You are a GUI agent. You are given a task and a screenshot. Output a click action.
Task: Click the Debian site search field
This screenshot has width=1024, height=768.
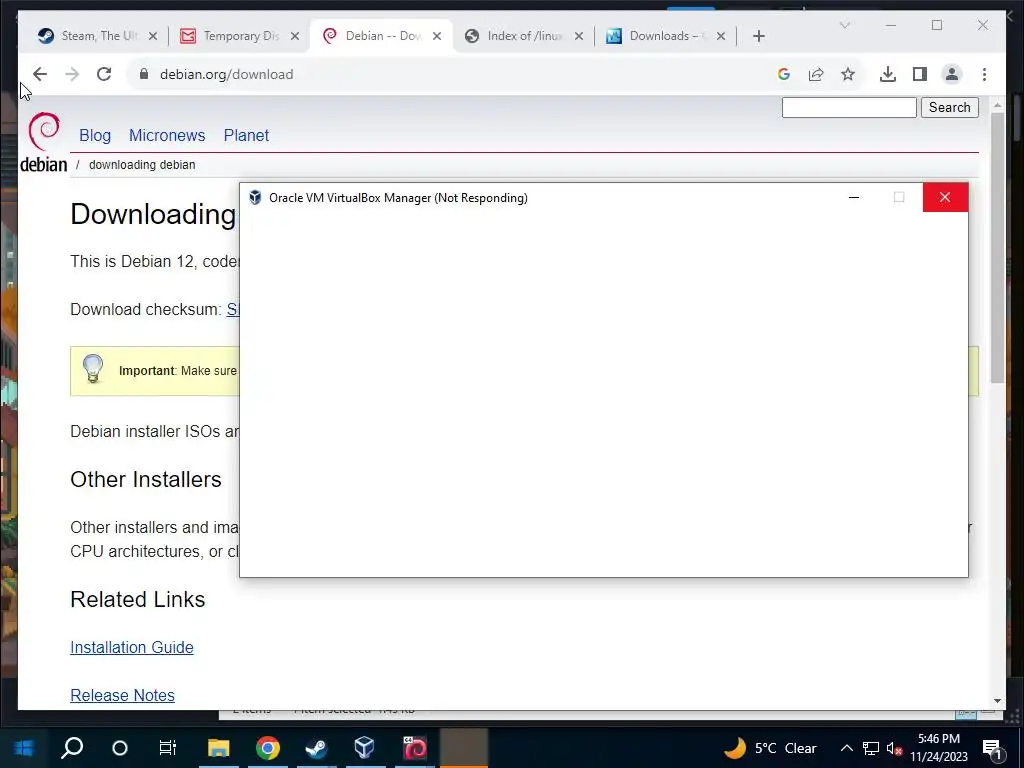(x=849, y=108)
